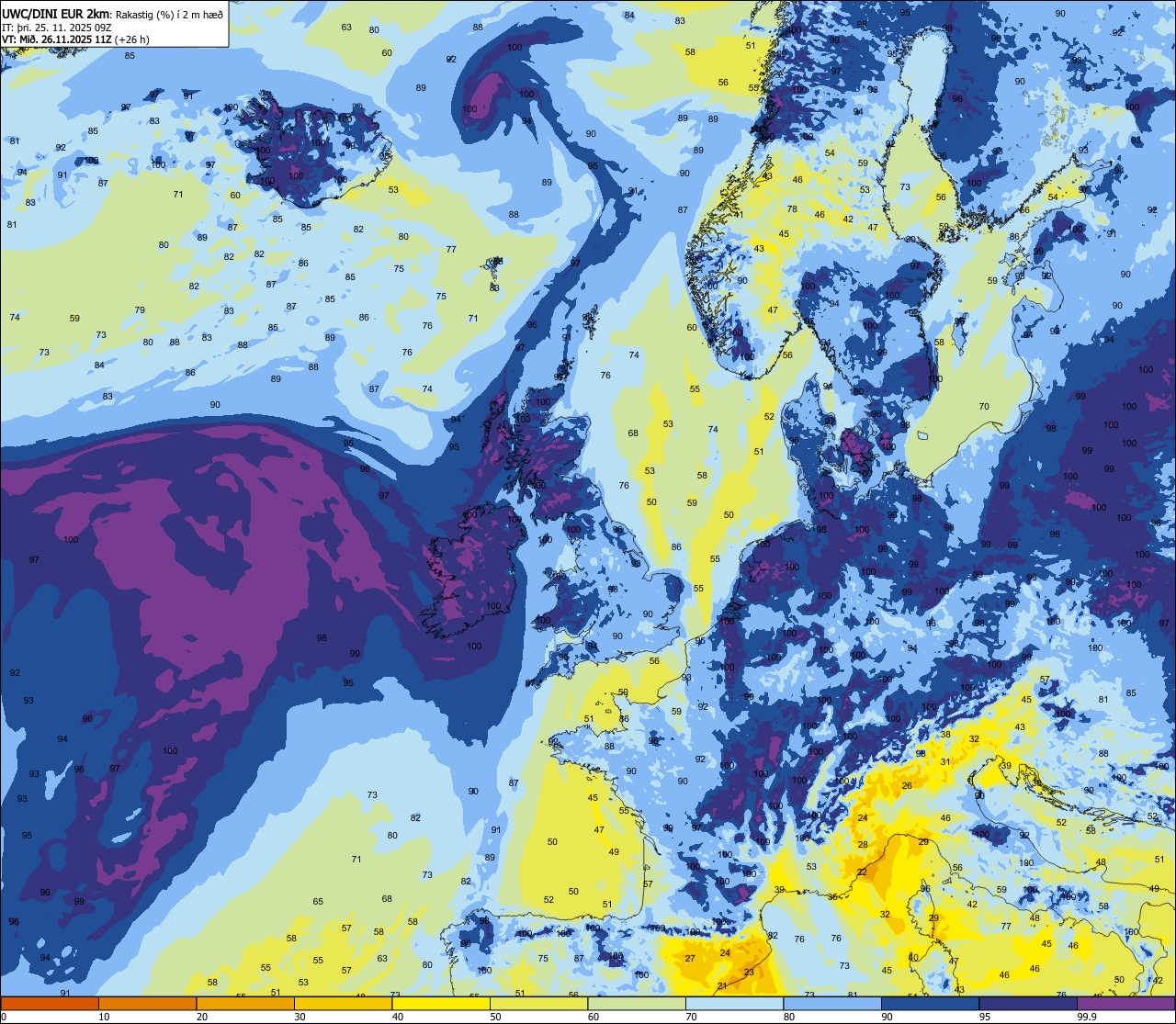This screenshot has width=1176, height=1024.
Task: Select the 30–40 legend color segment
Action: pyautogui.click(x=343, y=1003)
